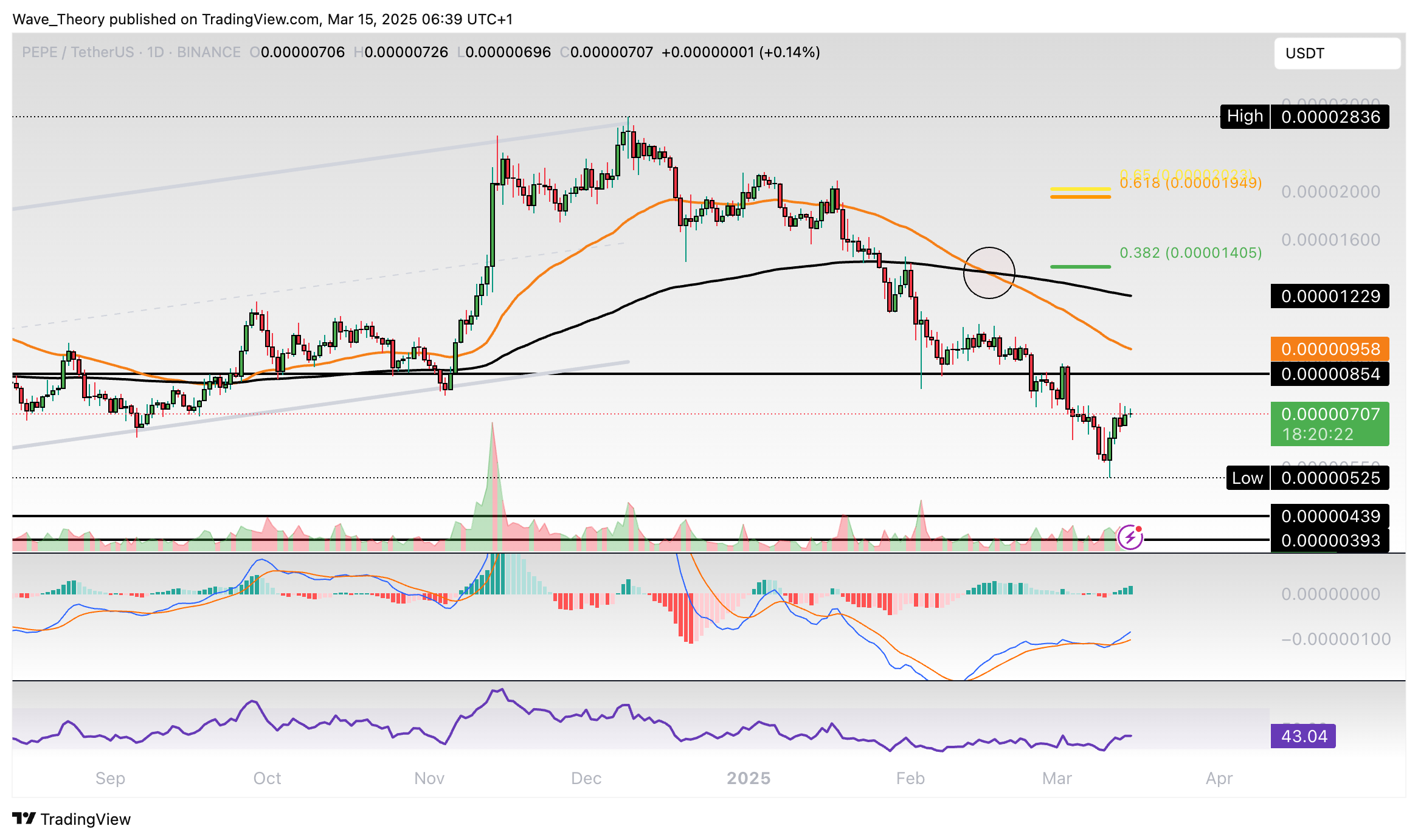Click the purple lightning bolt icon
Screen dimensions: 1418x840
coord(1130,537)
